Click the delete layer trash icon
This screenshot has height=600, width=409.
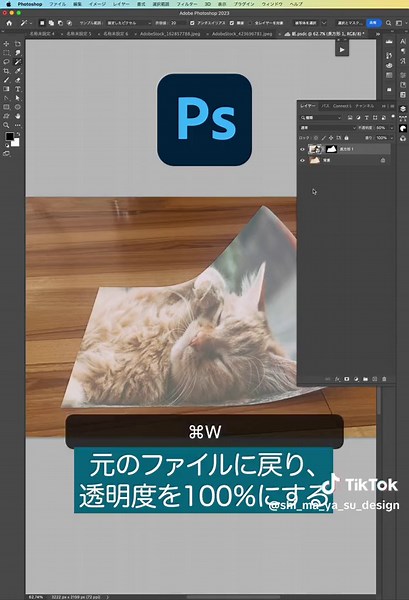point(384,379)
